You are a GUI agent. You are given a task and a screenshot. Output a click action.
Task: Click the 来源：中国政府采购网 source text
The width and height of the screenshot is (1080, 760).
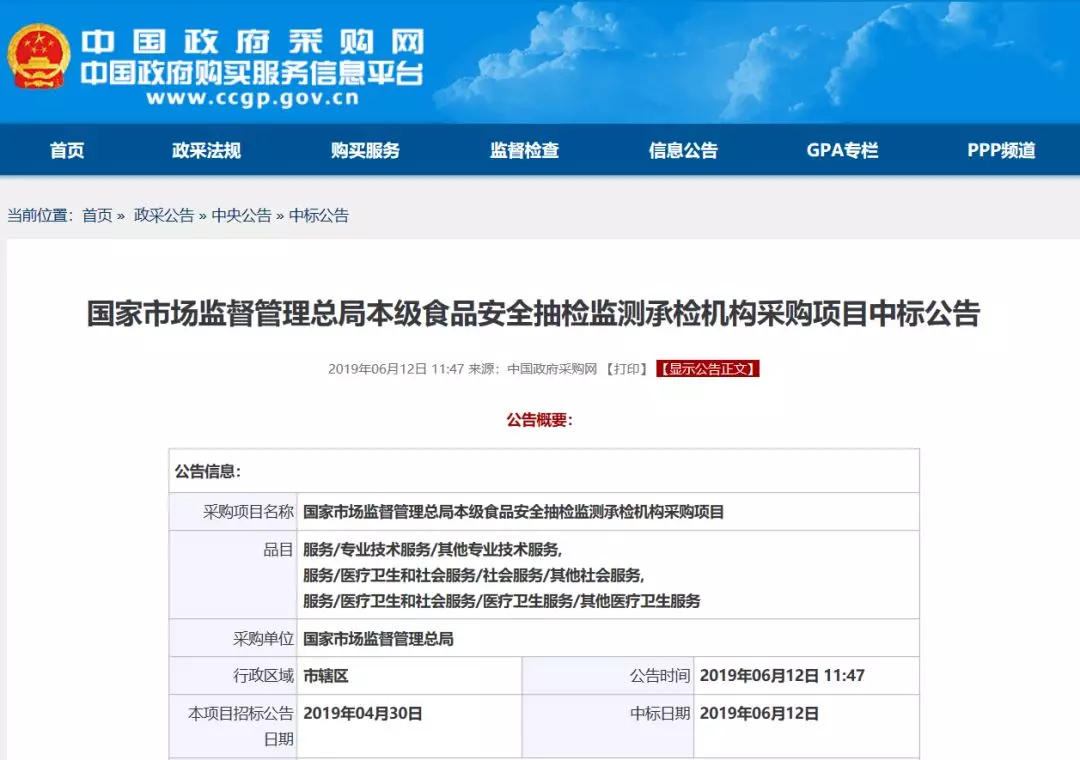pos(532,369)
